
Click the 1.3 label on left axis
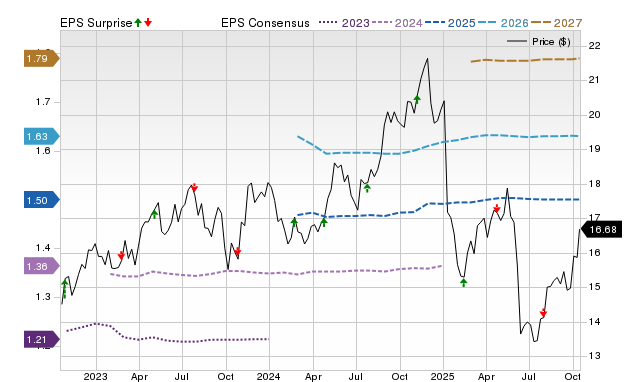[x=43, y=297]
